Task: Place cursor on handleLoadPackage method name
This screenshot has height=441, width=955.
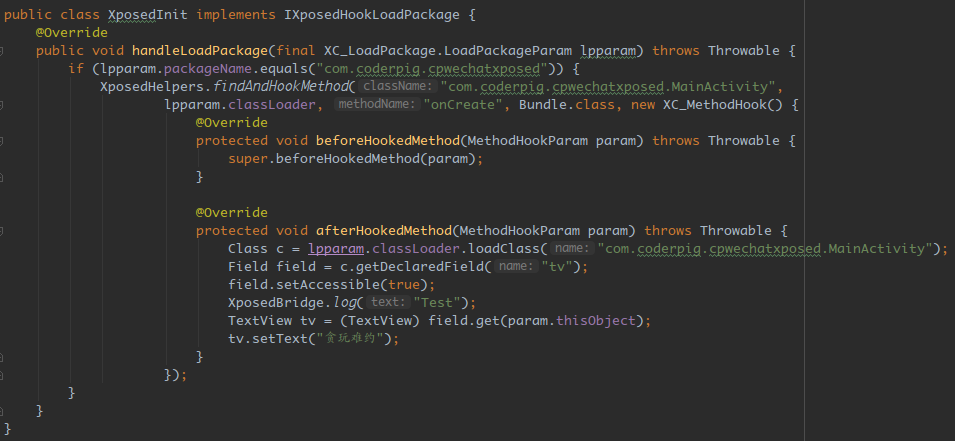Action: [x=200, y=51]
